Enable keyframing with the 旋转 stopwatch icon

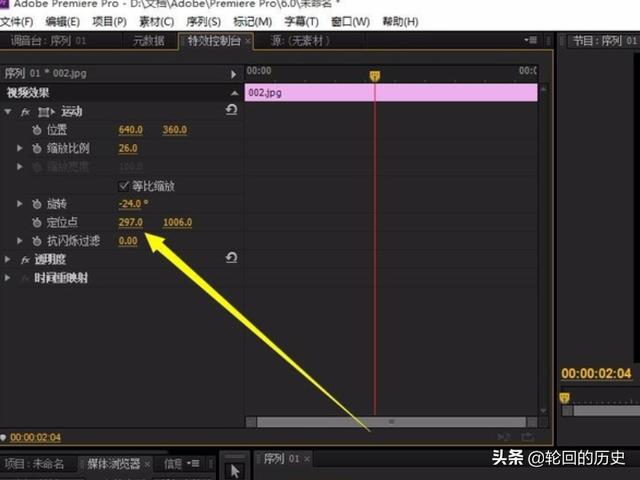tap(37, 204)
